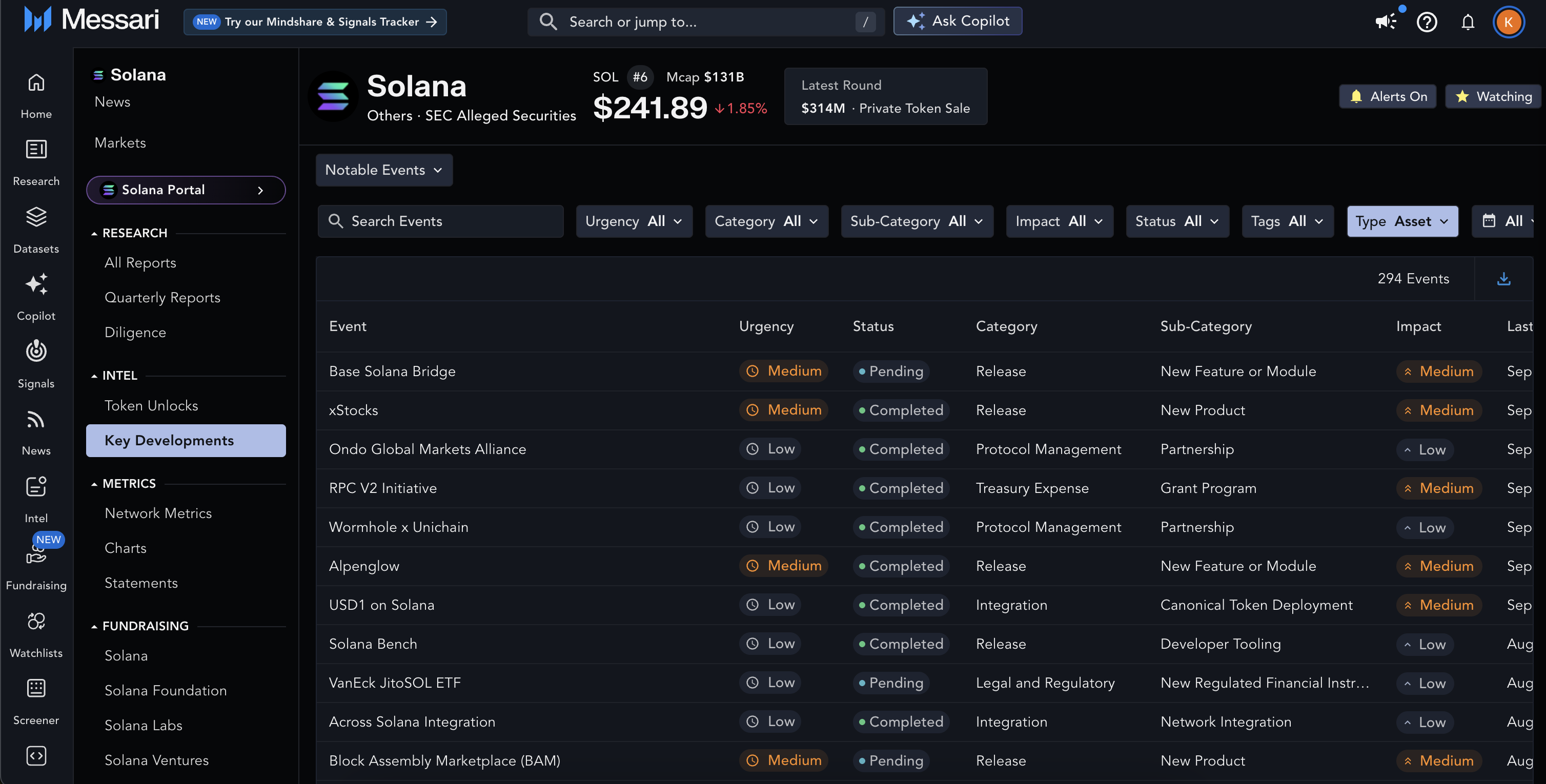Open Copilot in the left sidebar
The width and height of the screenshot is (1546, 784).
click(x=36, y=298)
